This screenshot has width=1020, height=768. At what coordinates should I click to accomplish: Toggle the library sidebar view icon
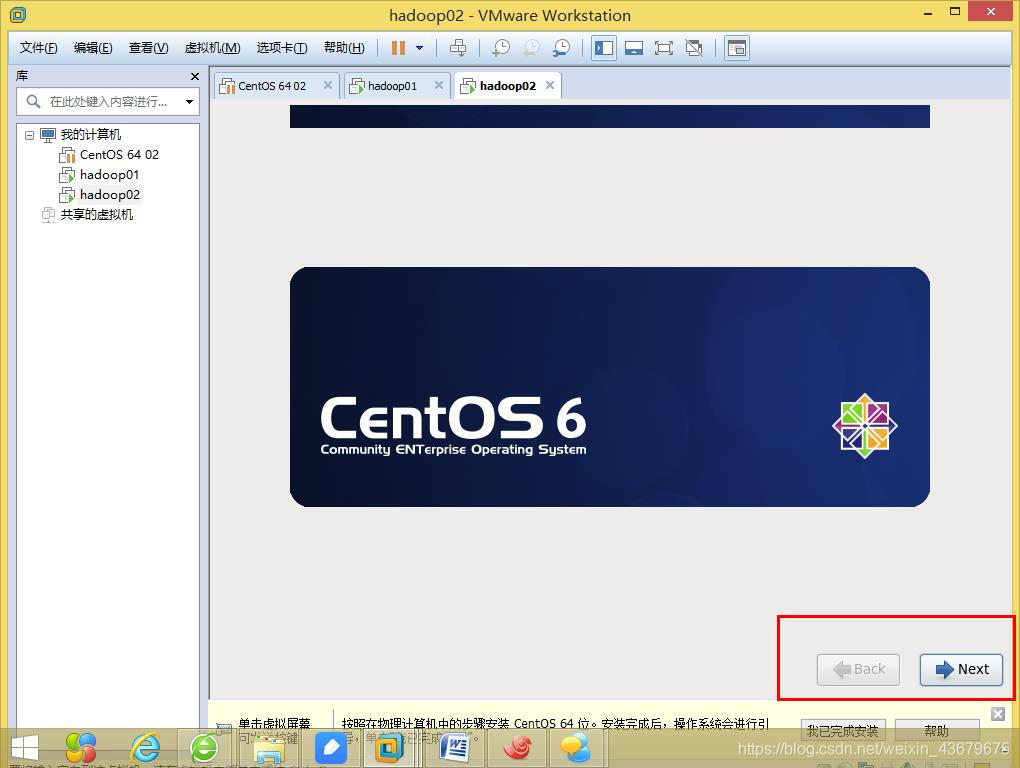click(604, 47)
